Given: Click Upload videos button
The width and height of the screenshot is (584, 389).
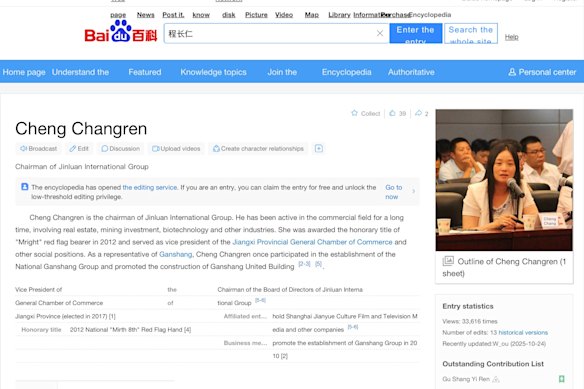Looking at the screenshot, I should pyautogui.click(x=176, y=149).
